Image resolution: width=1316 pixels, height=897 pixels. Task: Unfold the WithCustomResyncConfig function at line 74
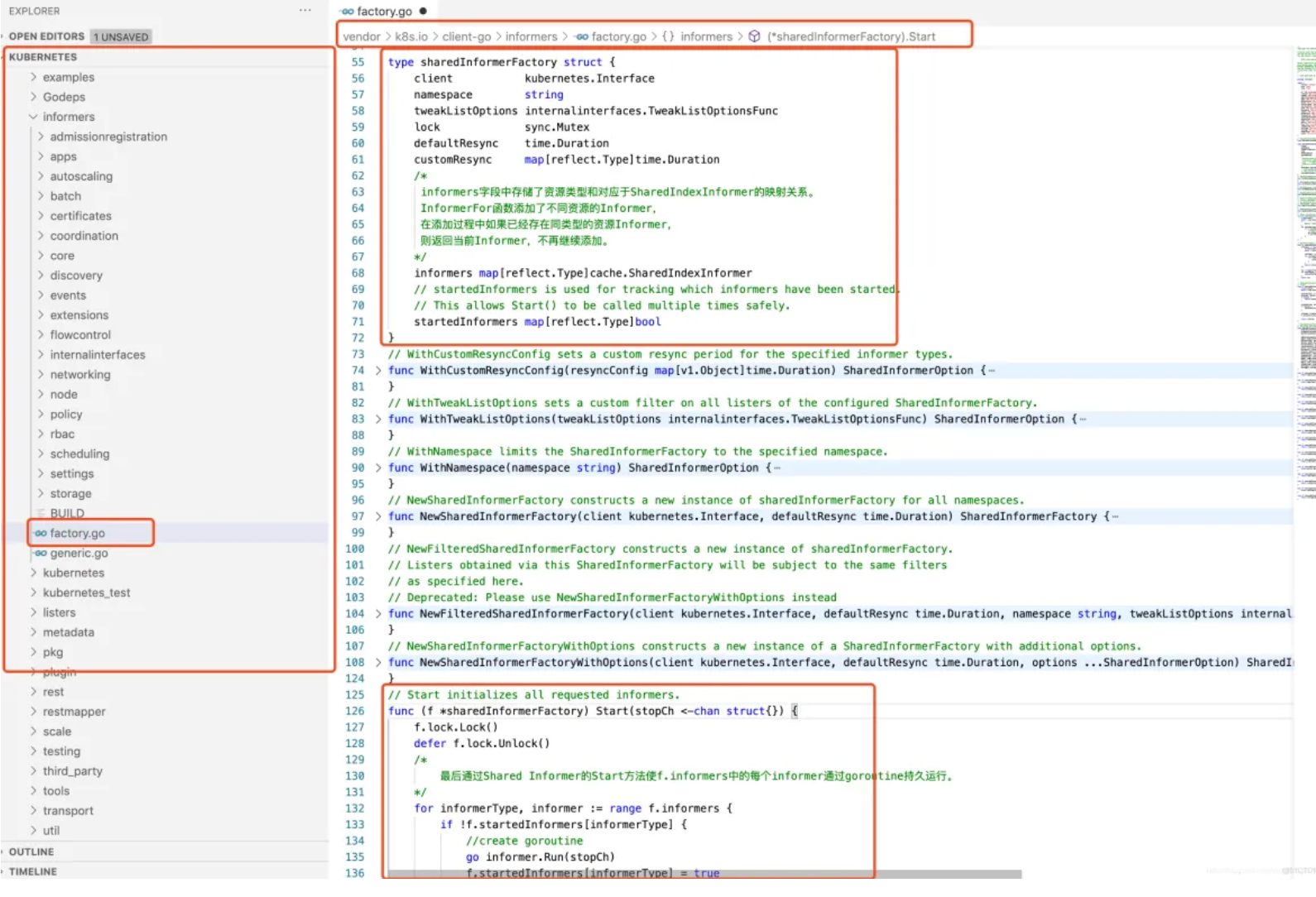point(378,371)
